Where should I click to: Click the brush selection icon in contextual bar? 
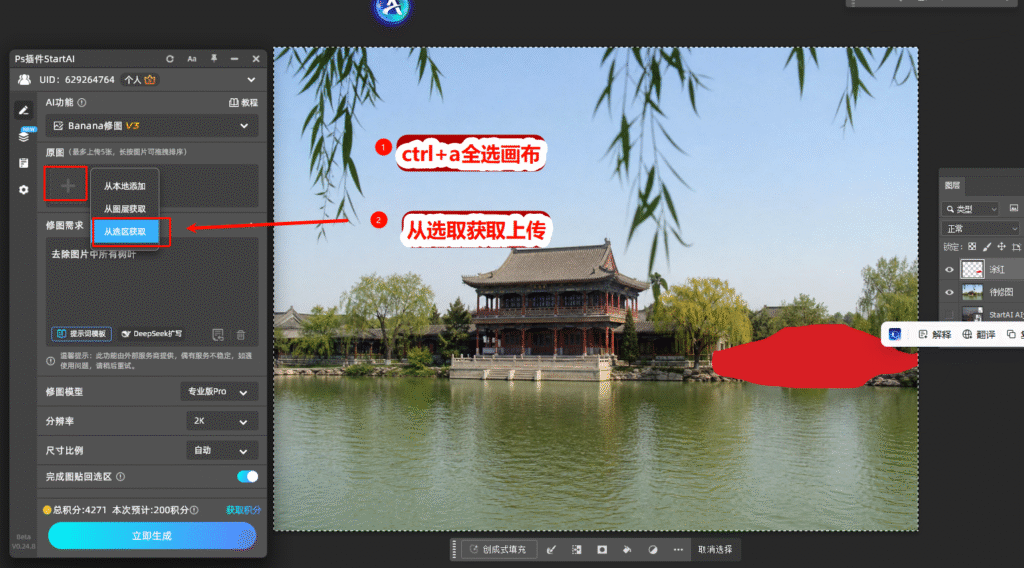click(x=551, y=550)
